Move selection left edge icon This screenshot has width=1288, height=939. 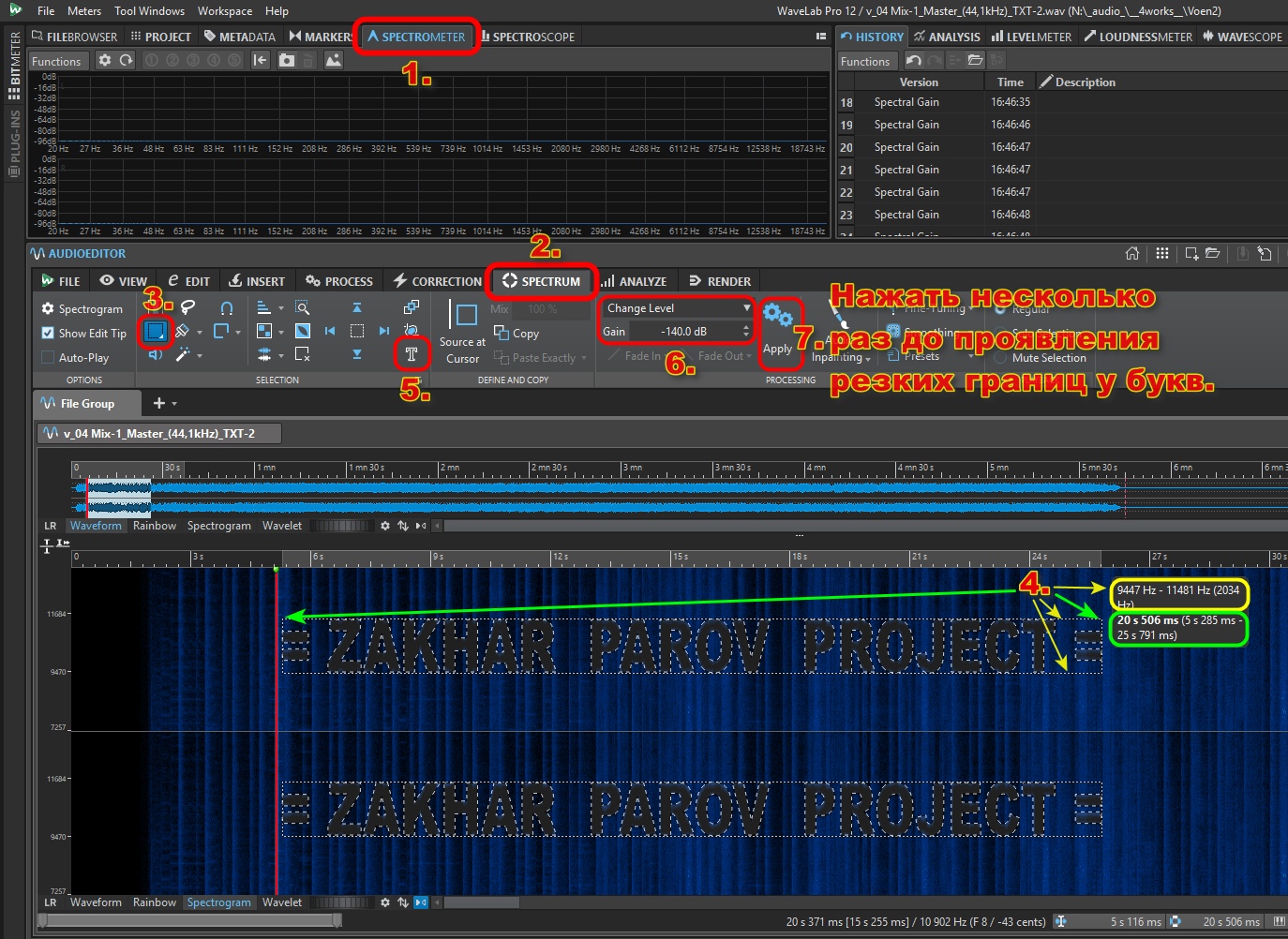(330, 331)
